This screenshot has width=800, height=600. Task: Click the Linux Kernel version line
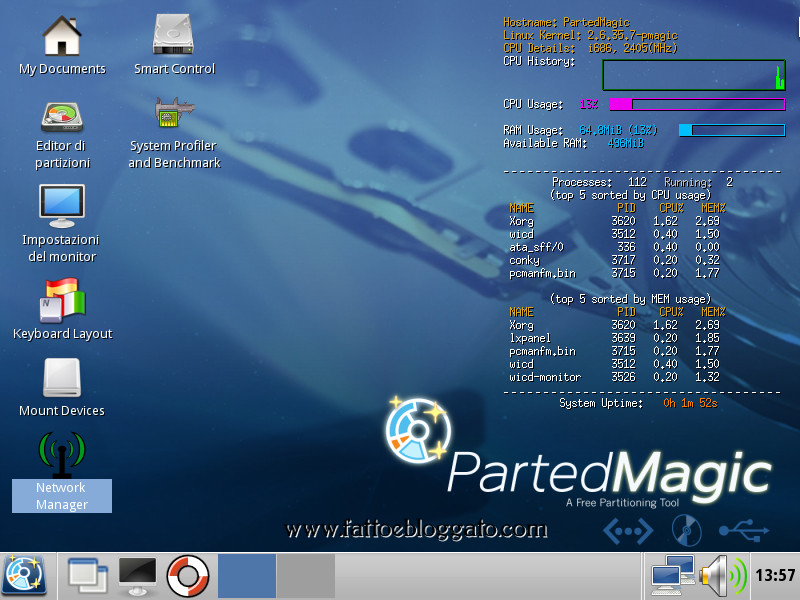click(x=590, y=35)
